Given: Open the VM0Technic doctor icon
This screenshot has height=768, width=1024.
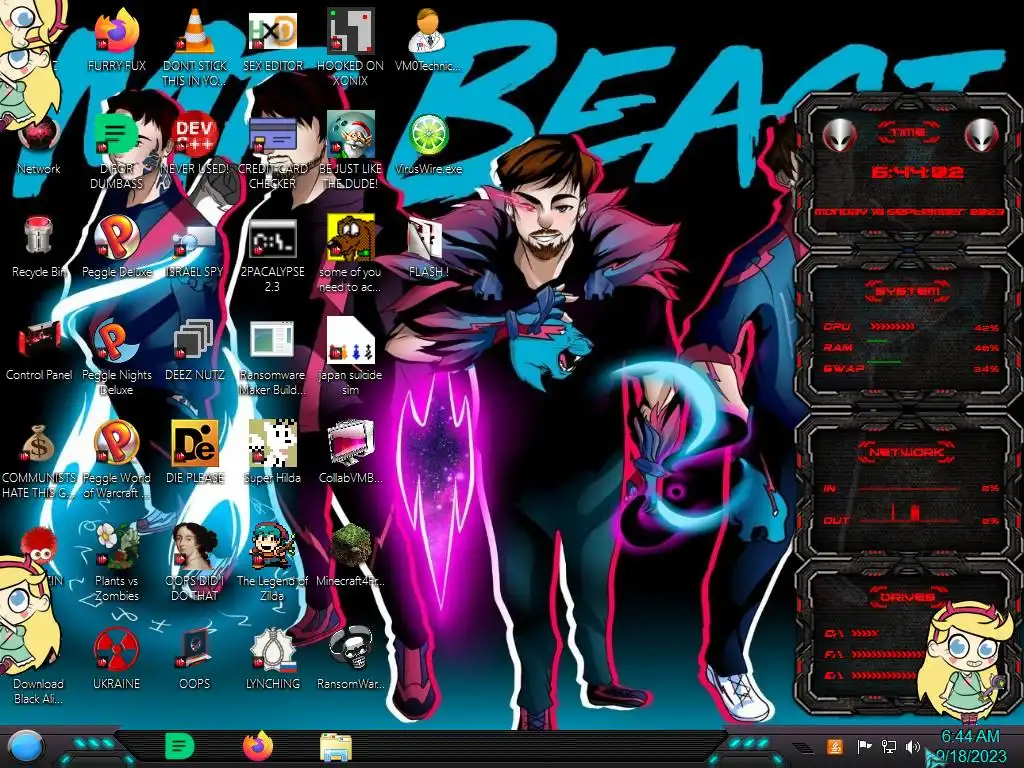Looking at the screenshot, I should coord(428,31).
